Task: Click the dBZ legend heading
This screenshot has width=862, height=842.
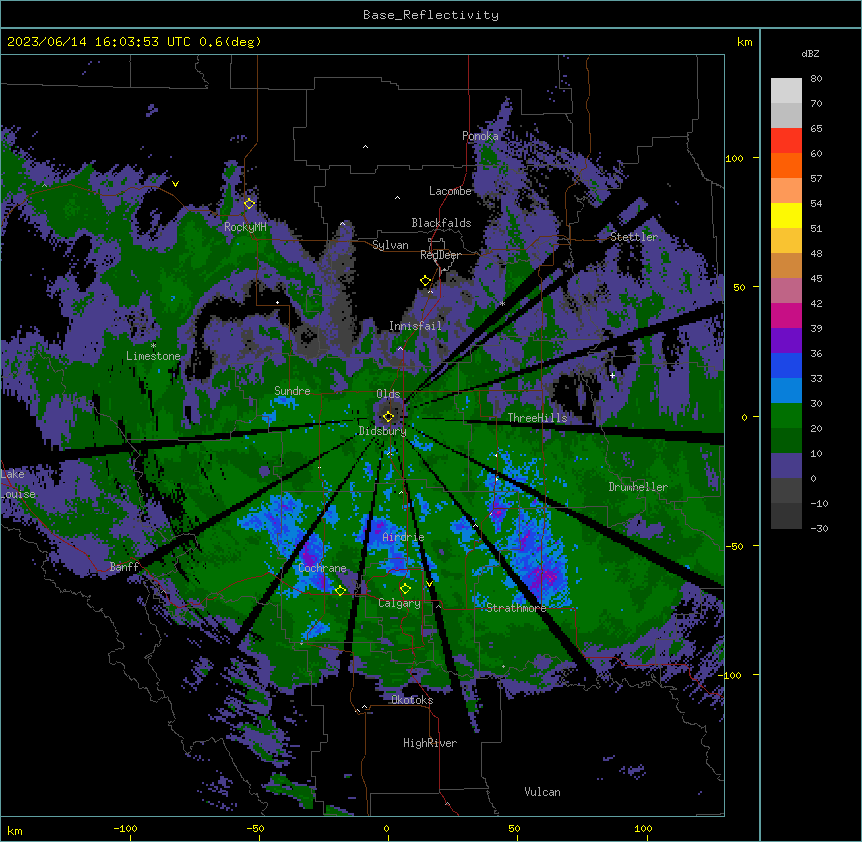Action: pos(810,53)
